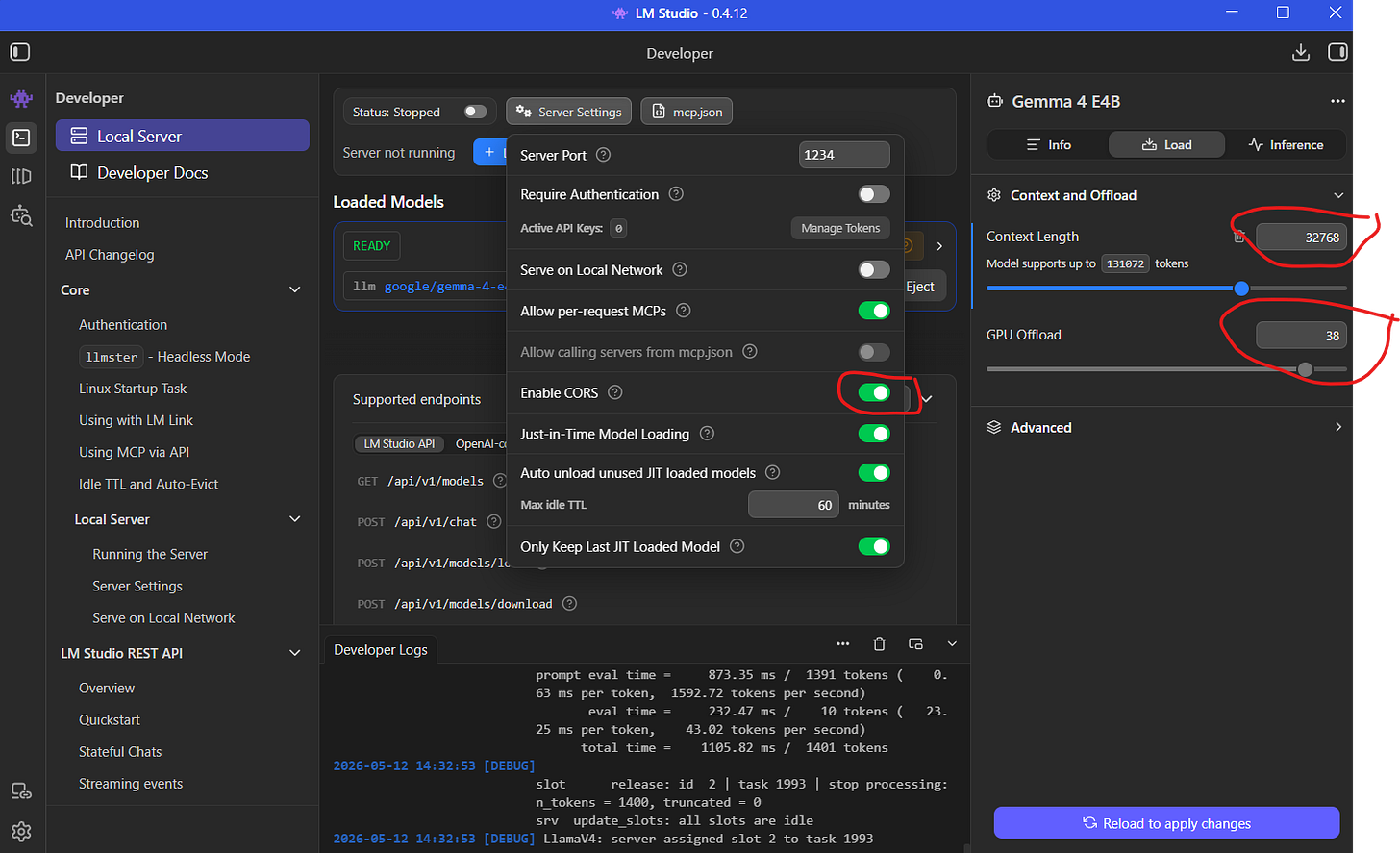Turn on Serve on Local Network
Viewport: 1400px width, 853px height.
click(874, 270)
